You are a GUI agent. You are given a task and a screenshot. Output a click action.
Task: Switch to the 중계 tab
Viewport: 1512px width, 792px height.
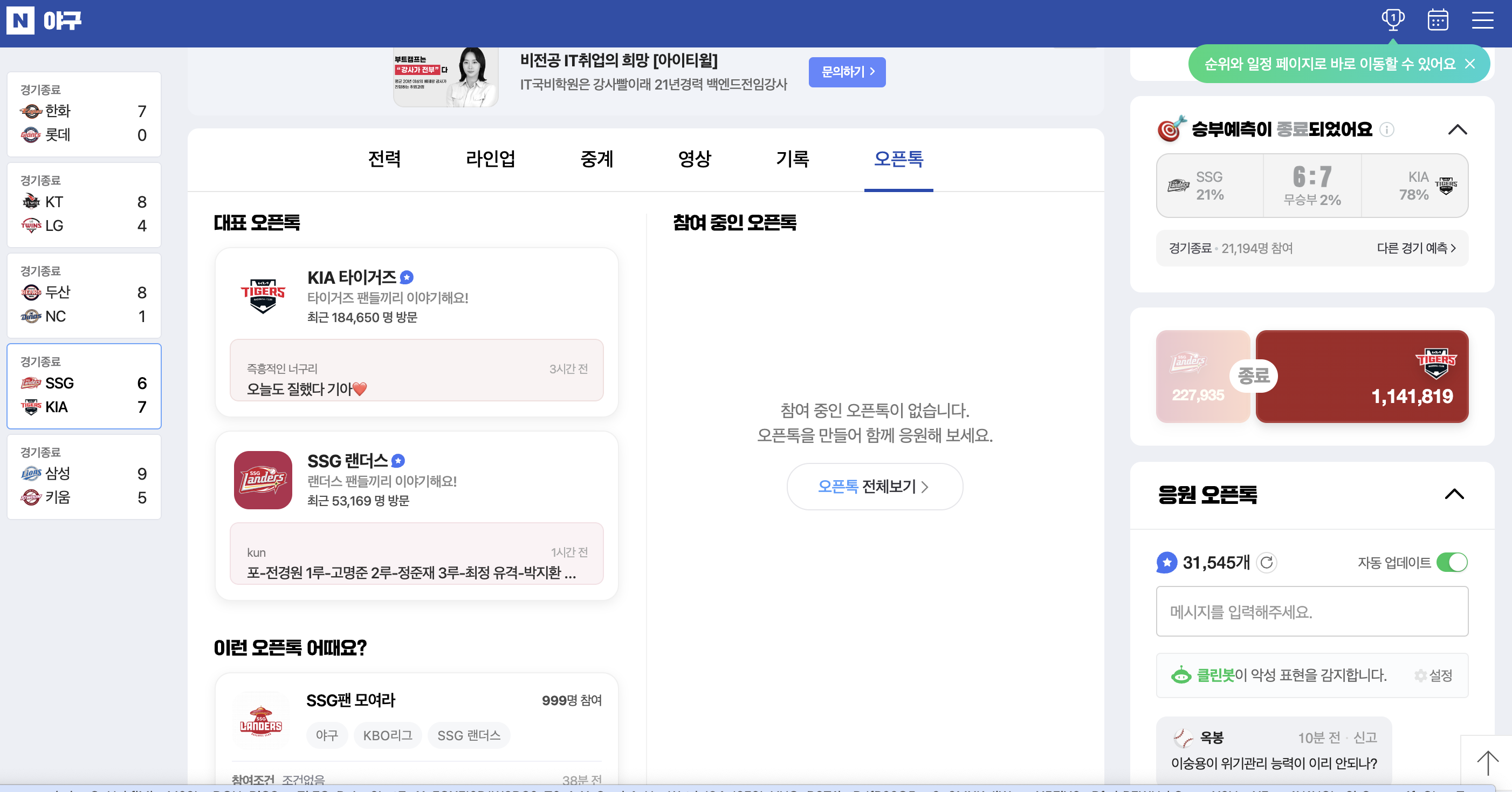pyautogui.click(x=596, y=159)
